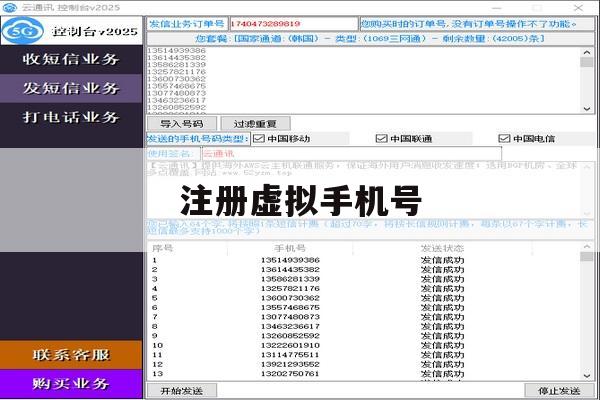The image size is (600, 400).
Task: Click the 5G cloud logo icon
Action: (x=22, y=31)
